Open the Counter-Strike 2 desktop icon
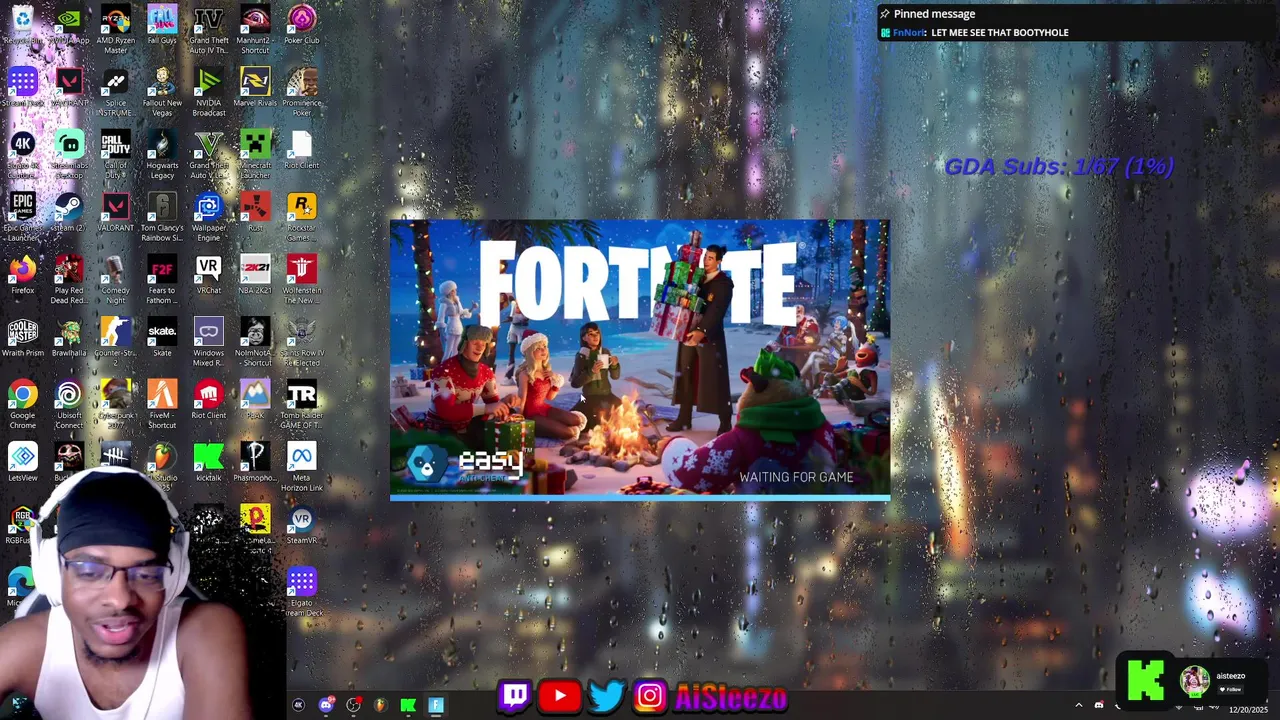The width and height of the screenshot is (1280, 720). (x=115, y=342)
